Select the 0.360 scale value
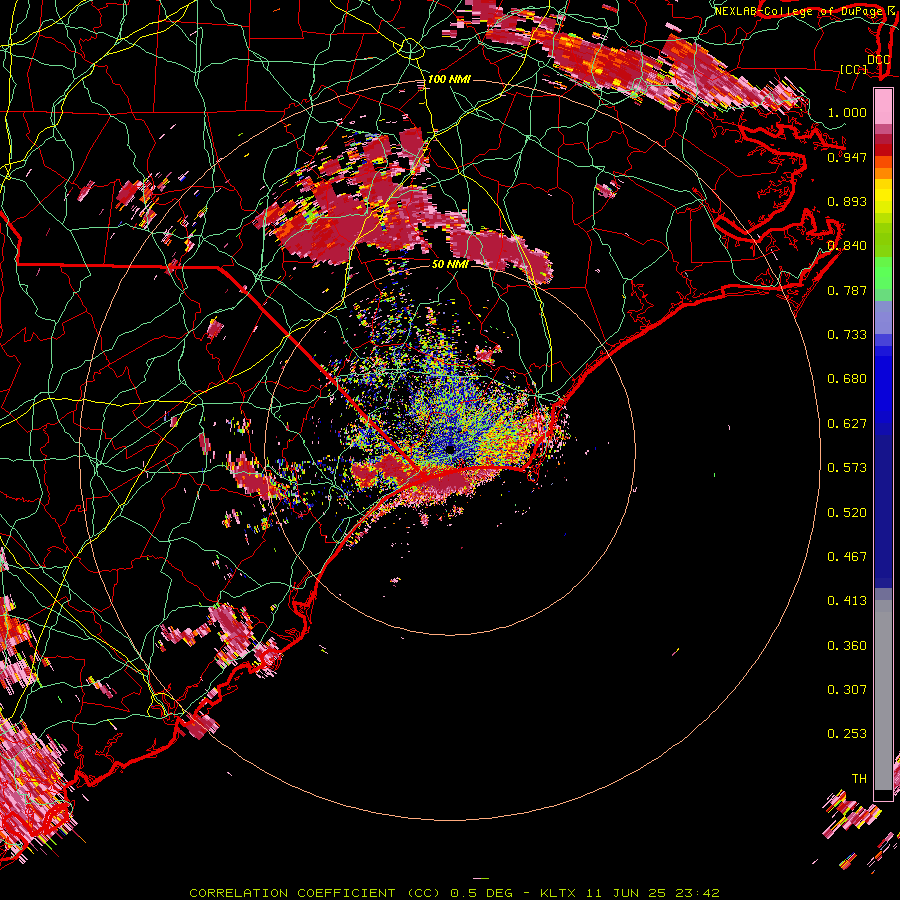900x900 pixels. [847, 646]
